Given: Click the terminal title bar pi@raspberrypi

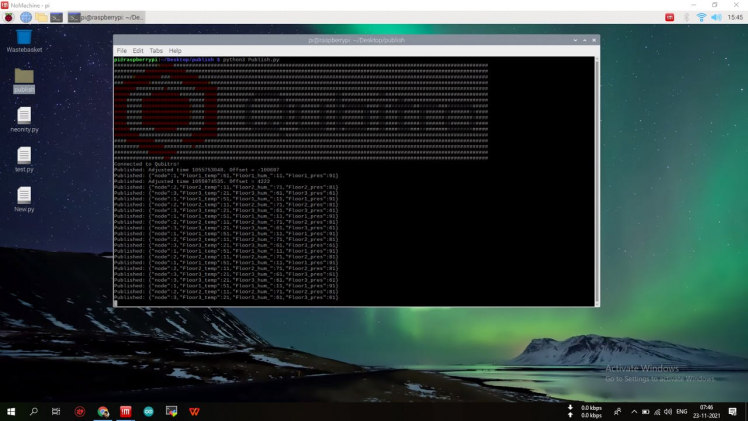Looking at the screenshot, I should tap(356, 41).
